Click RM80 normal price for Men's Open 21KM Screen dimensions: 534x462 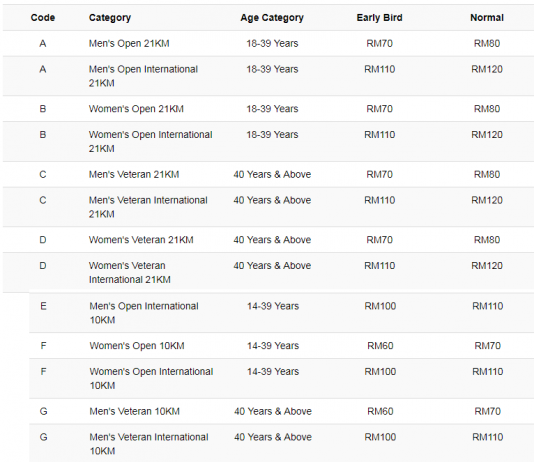[x=487, y=44]
